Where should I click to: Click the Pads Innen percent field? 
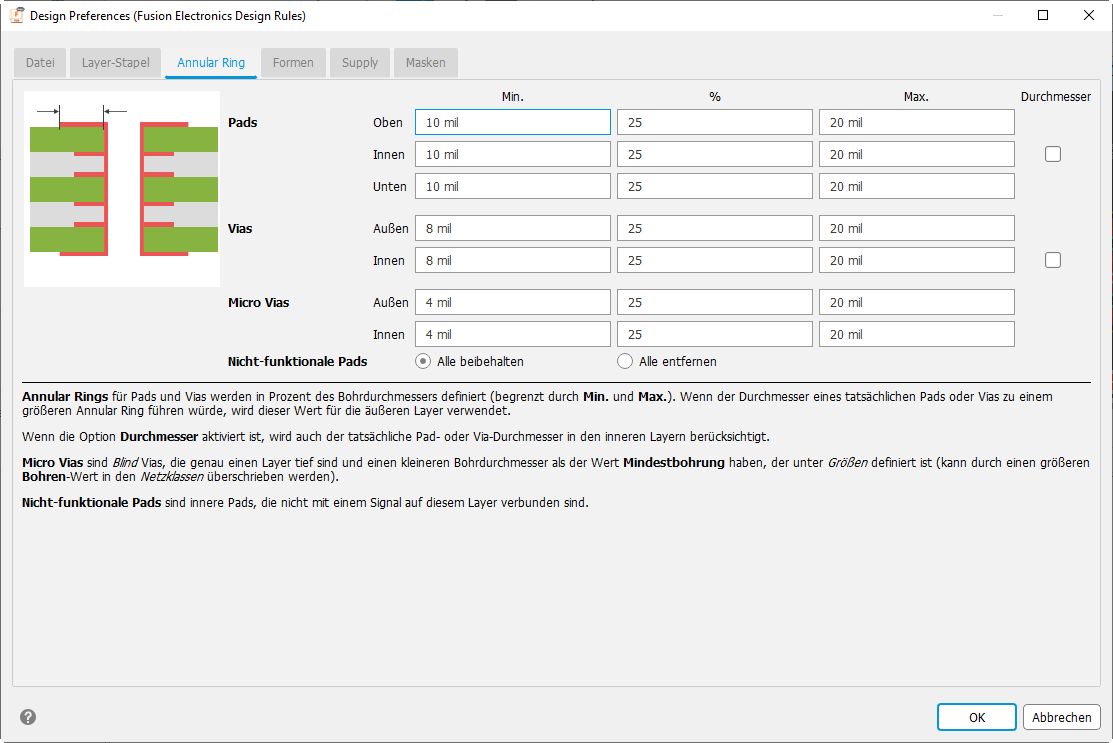pyautogui.click(x=715, y=154)
